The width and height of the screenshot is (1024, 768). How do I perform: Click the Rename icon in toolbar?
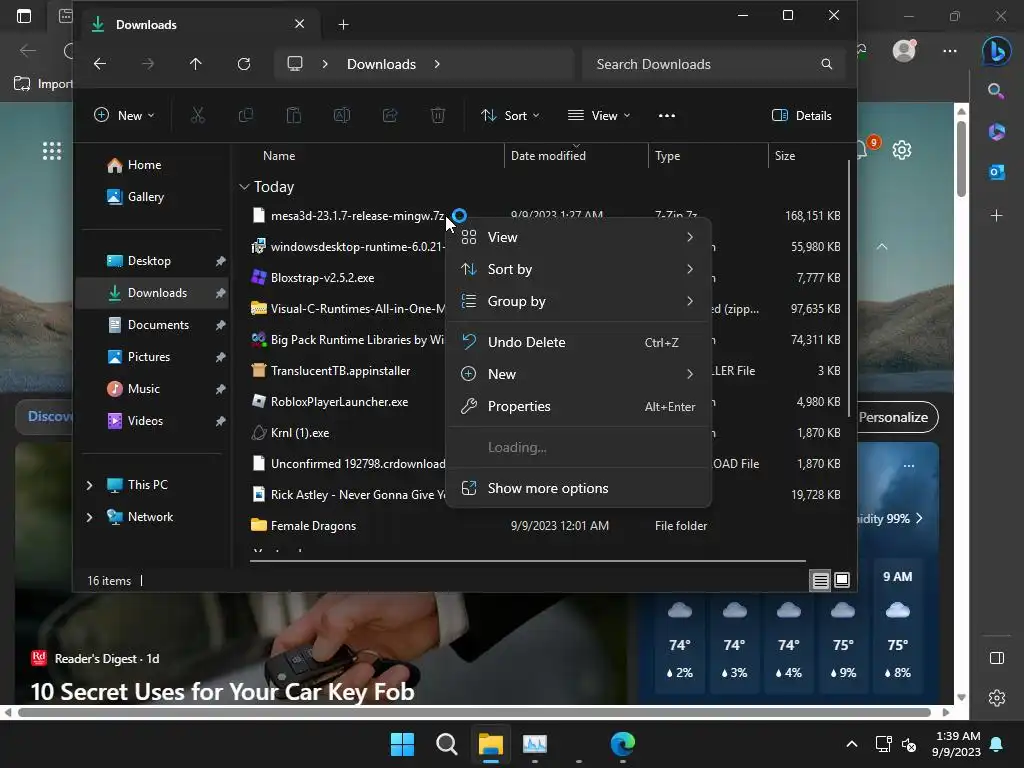(342, 116)
